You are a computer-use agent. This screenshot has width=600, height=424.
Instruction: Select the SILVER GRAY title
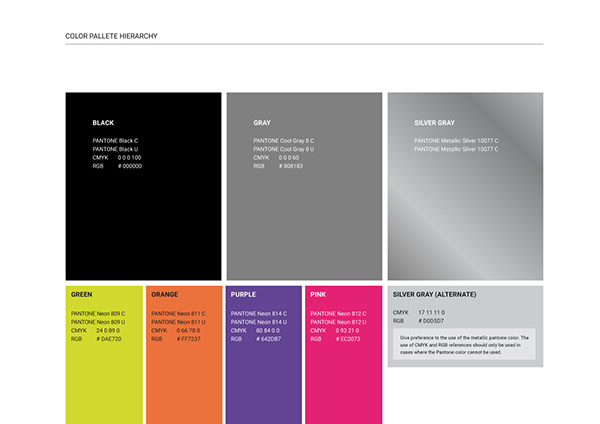tap(434, 123)
